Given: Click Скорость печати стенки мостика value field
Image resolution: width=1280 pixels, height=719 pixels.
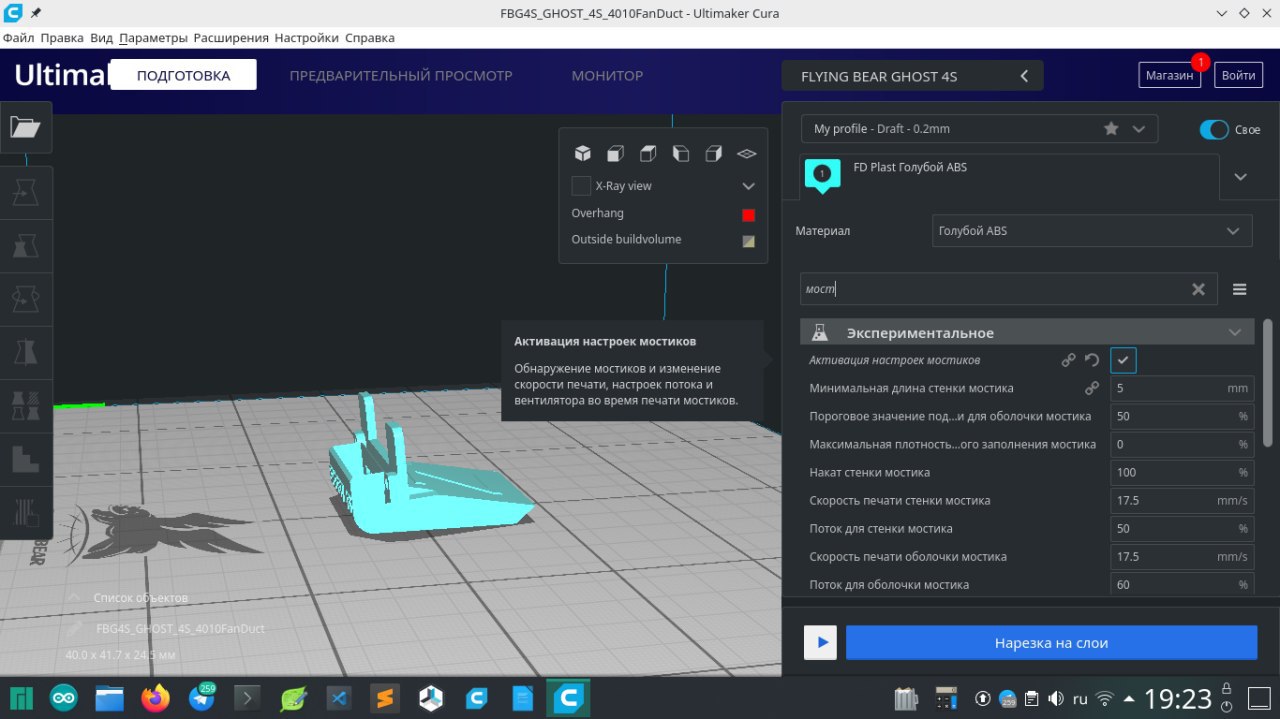Looking at the screenshot, I should pos(1182,500).
